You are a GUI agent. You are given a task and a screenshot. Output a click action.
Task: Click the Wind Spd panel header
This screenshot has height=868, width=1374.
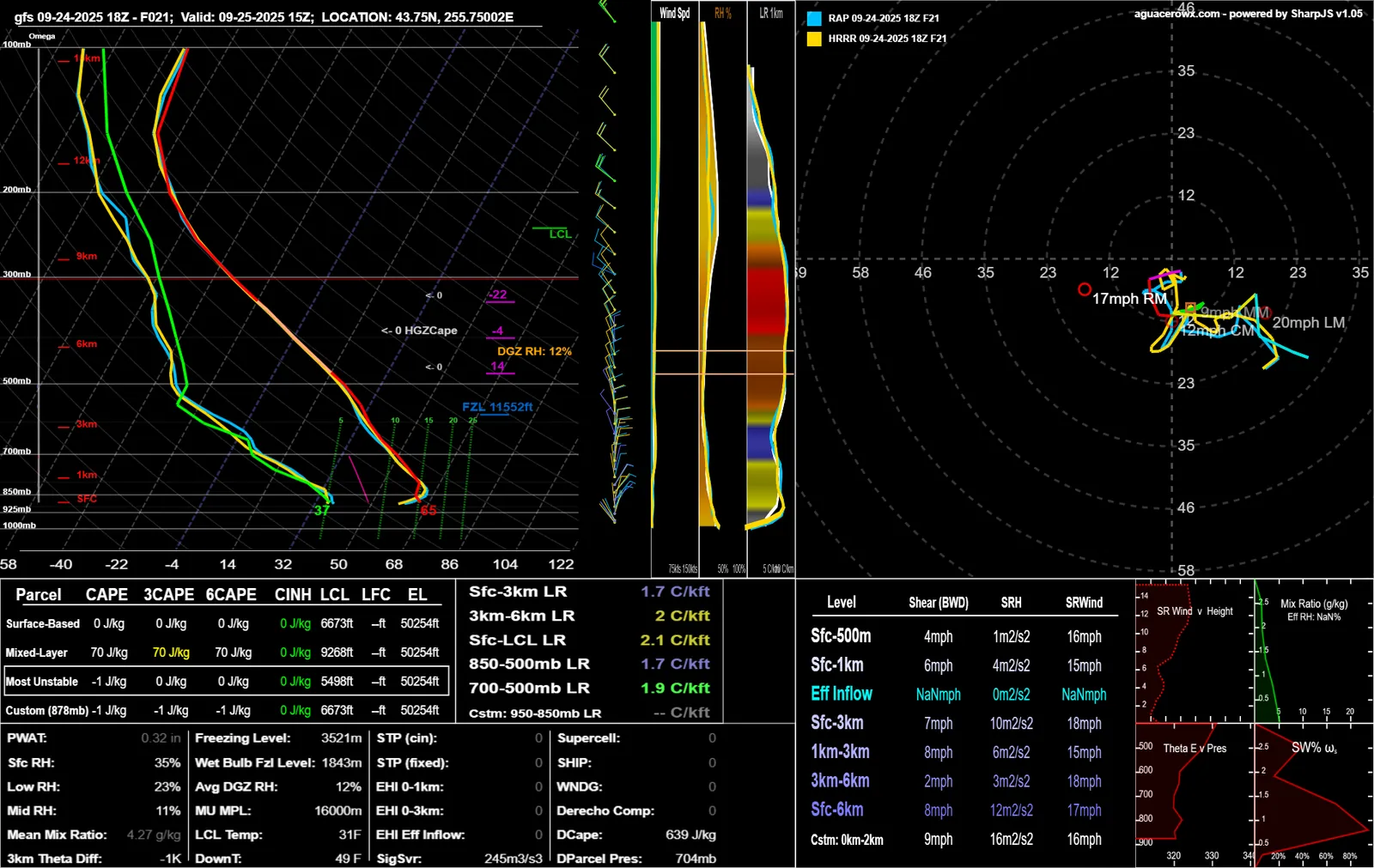click(x=674, y=13)
